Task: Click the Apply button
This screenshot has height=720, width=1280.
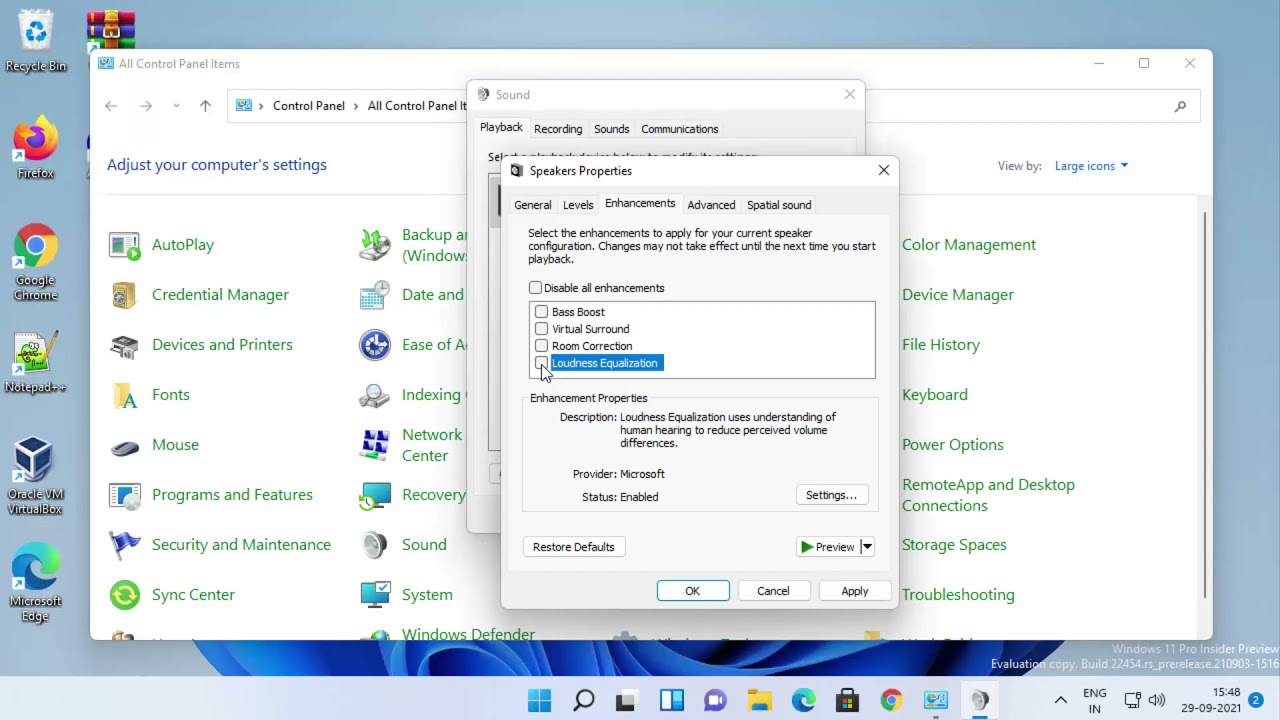Action: pos(855,591)
